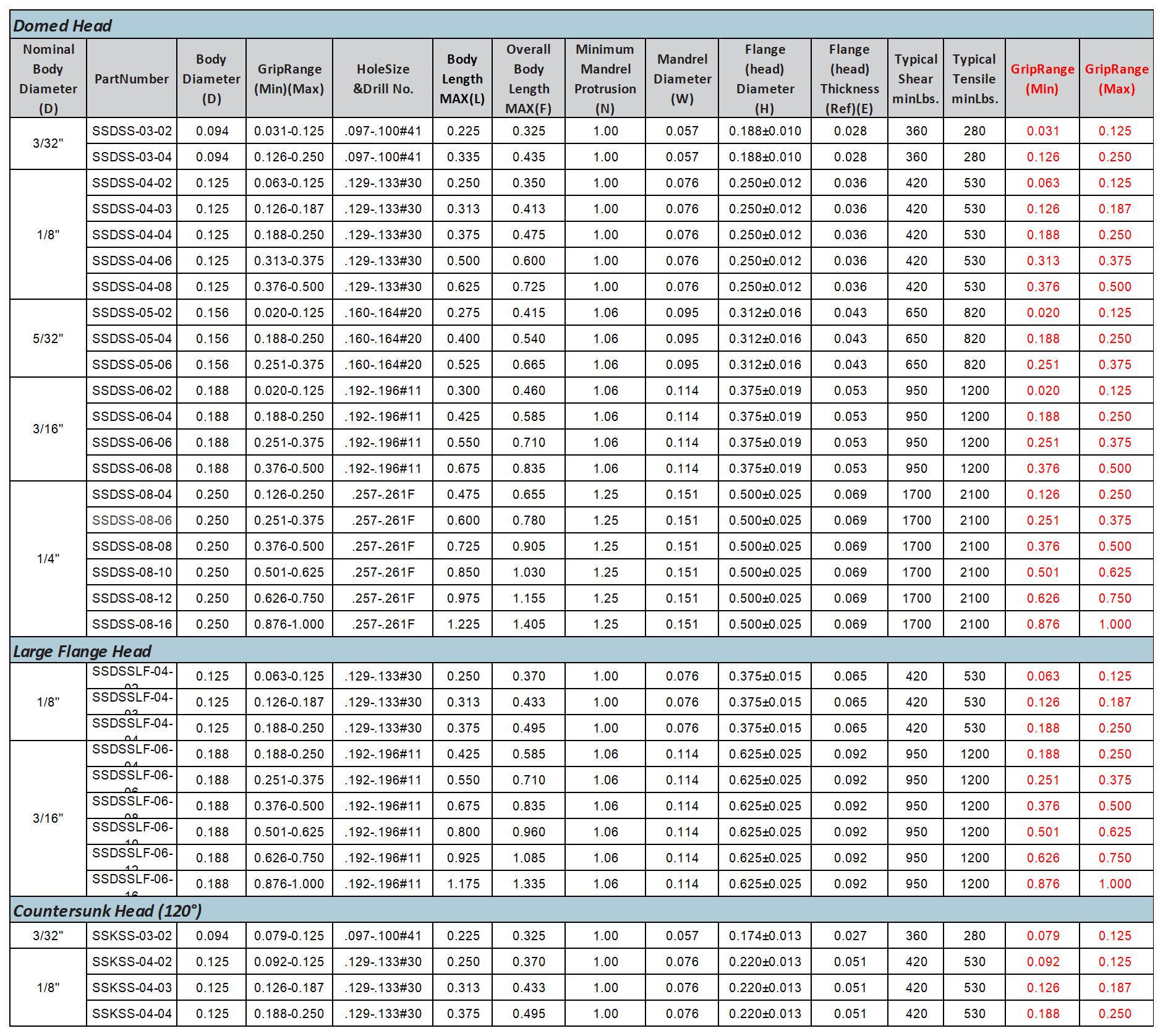The width and height of the screenshot is (1163, 1036).
Task: Click the 1/4" nominal body diameter cell
Action: pos(48,559)
